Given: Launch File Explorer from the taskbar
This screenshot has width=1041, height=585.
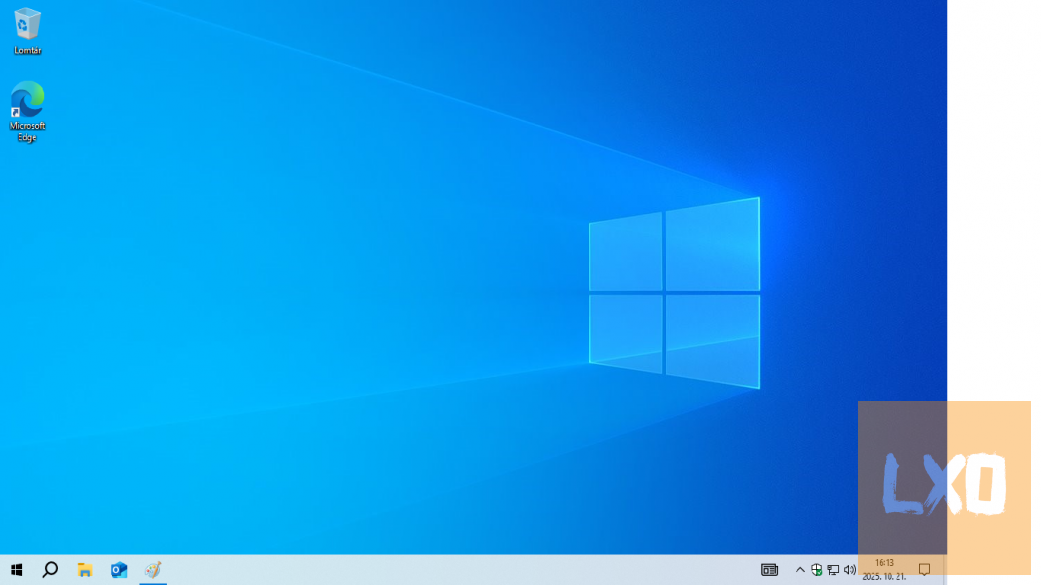Looking at the screenshot, I should pyautogui.click(x=85, y=570).
